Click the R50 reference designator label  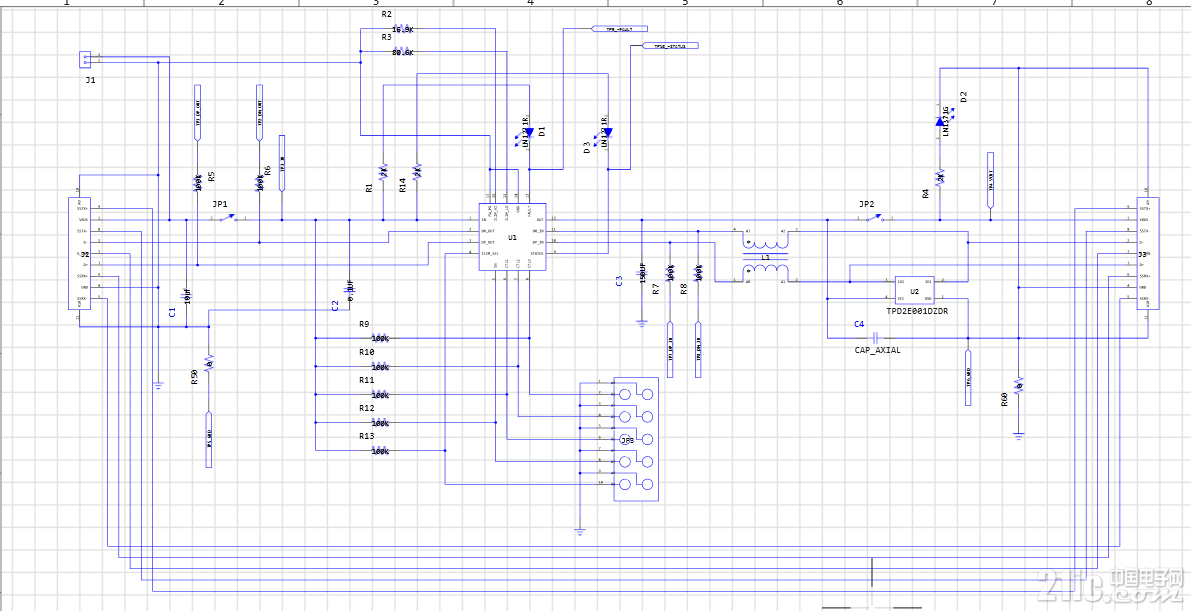194,378
